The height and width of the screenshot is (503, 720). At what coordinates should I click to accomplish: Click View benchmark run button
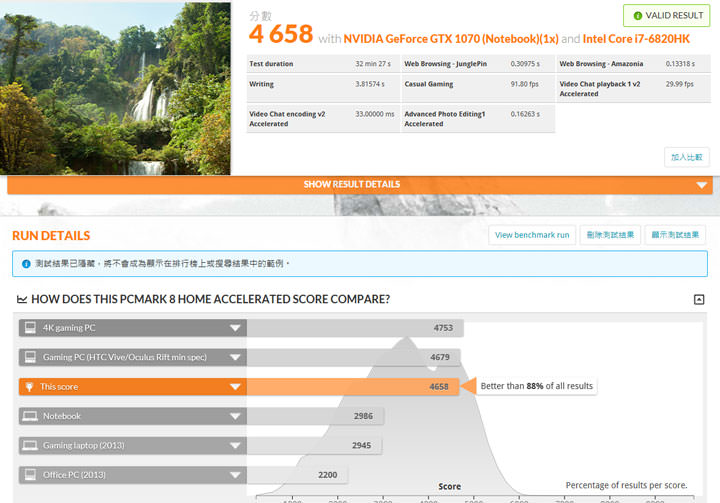pos(532,235)
